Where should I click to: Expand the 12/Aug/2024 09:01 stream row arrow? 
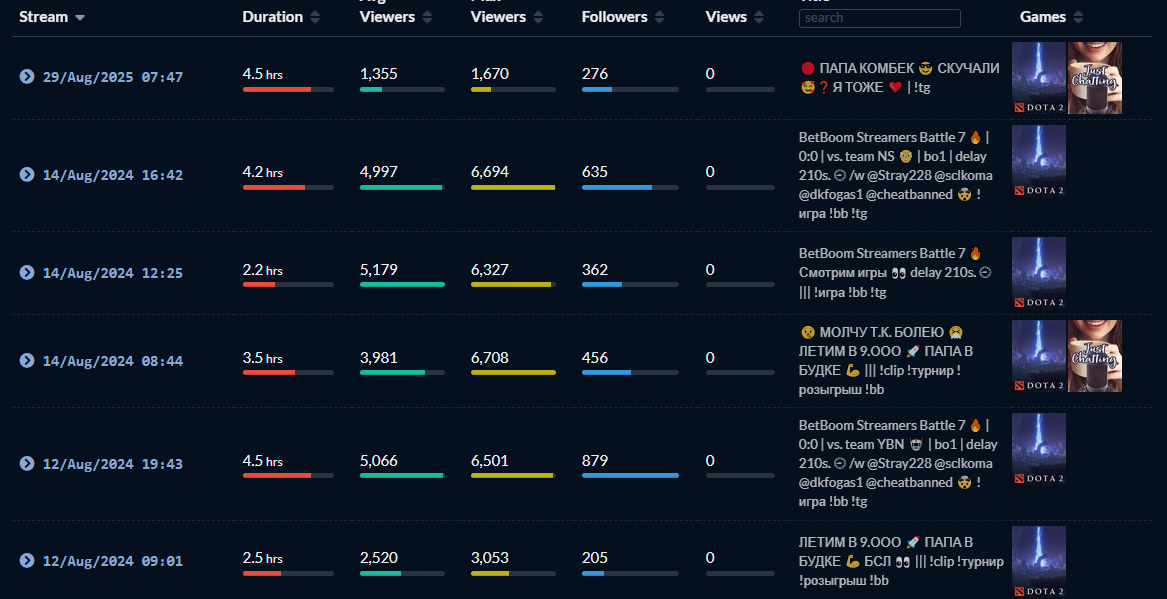(27, 561)
